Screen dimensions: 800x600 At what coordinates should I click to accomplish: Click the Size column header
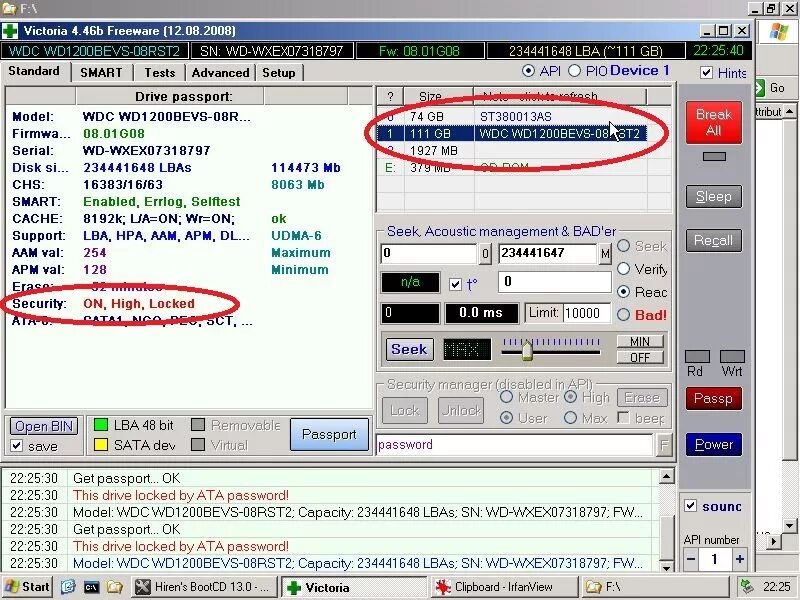click(x=439, y=96)
